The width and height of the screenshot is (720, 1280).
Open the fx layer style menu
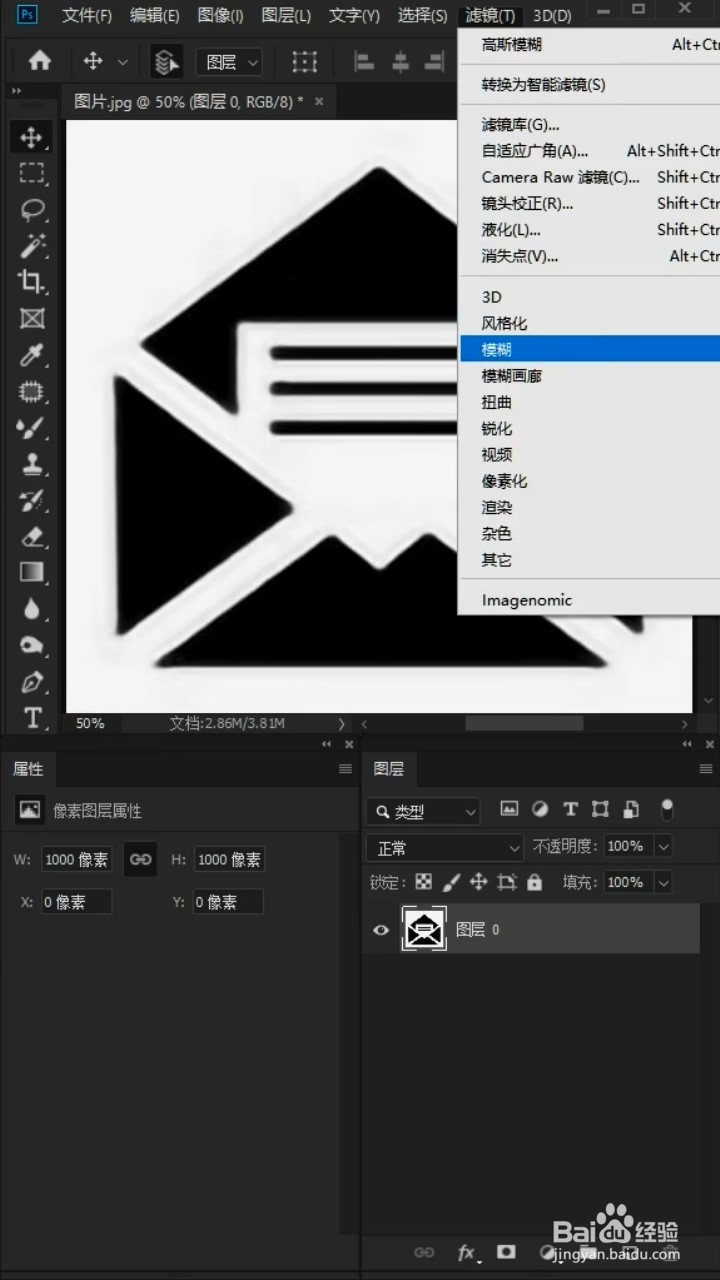[467, 1252]
